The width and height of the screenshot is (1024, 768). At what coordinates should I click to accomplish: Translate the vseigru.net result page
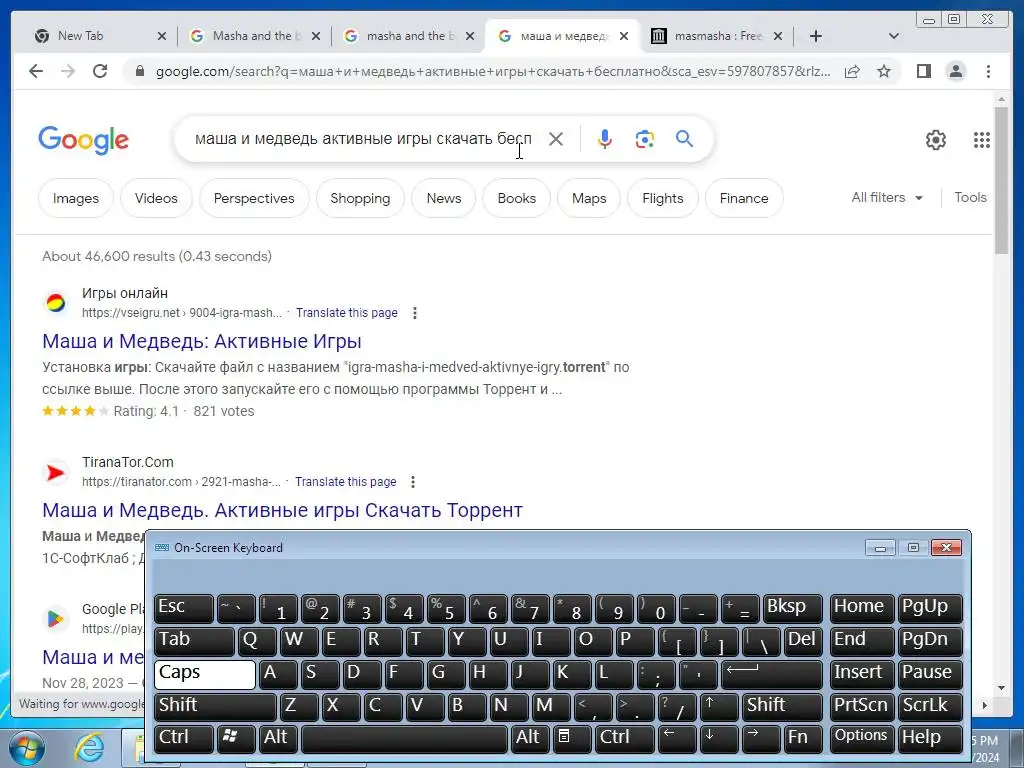tap(347, 313)
